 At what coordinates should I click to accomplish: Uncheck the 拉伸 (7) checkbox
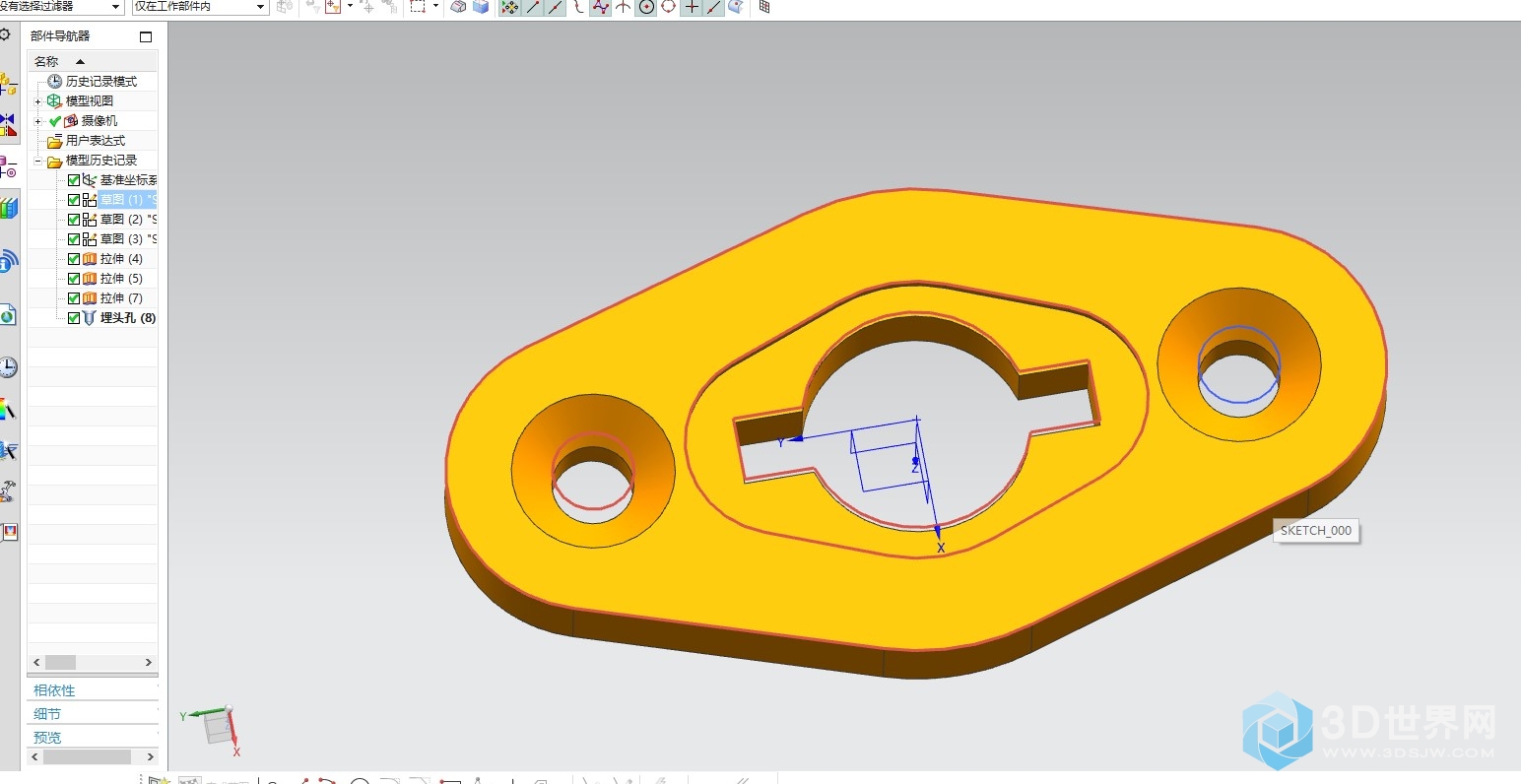click(x=74, y=298)
